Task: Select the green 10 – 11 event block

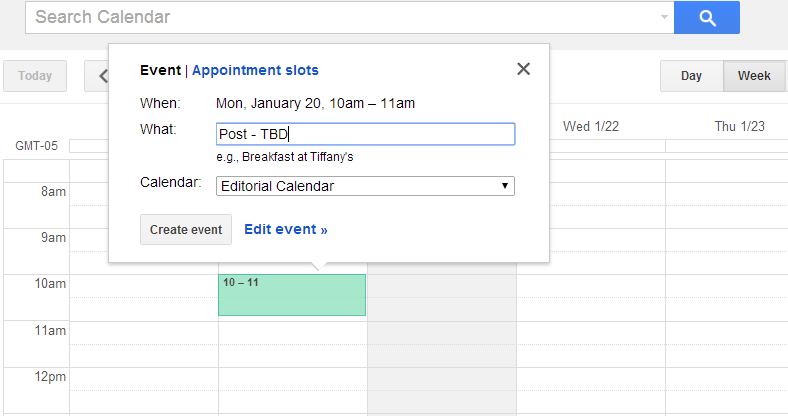Action: click(292, 295)
